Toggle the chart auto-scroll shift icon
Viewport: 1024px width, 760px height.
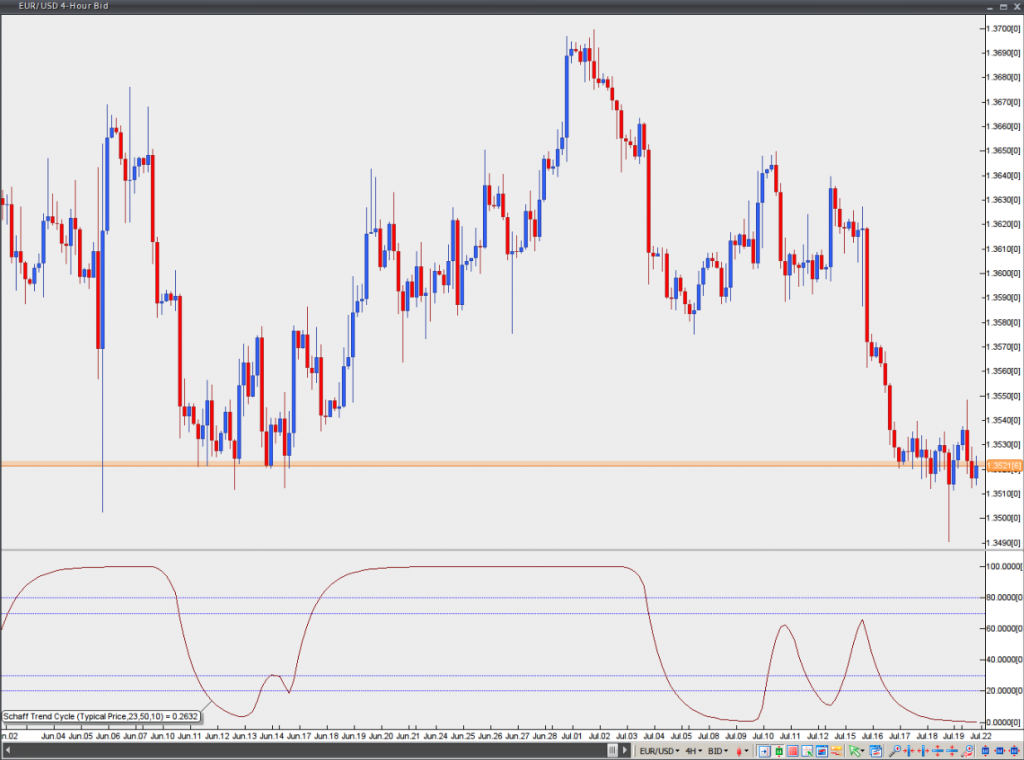[763, 750]
